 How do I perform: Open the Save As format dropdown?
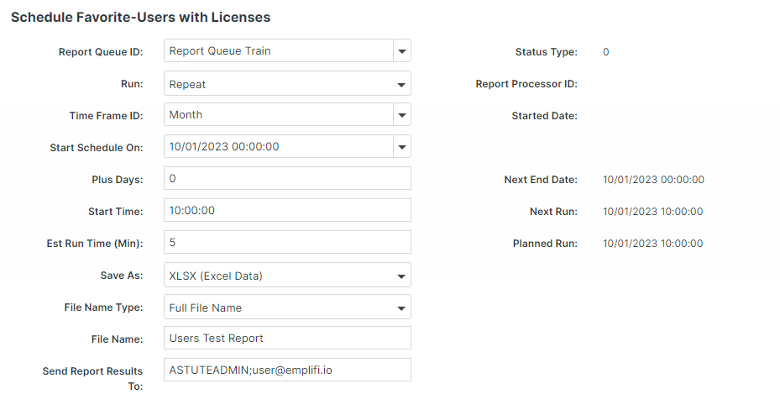pos(401,275)
